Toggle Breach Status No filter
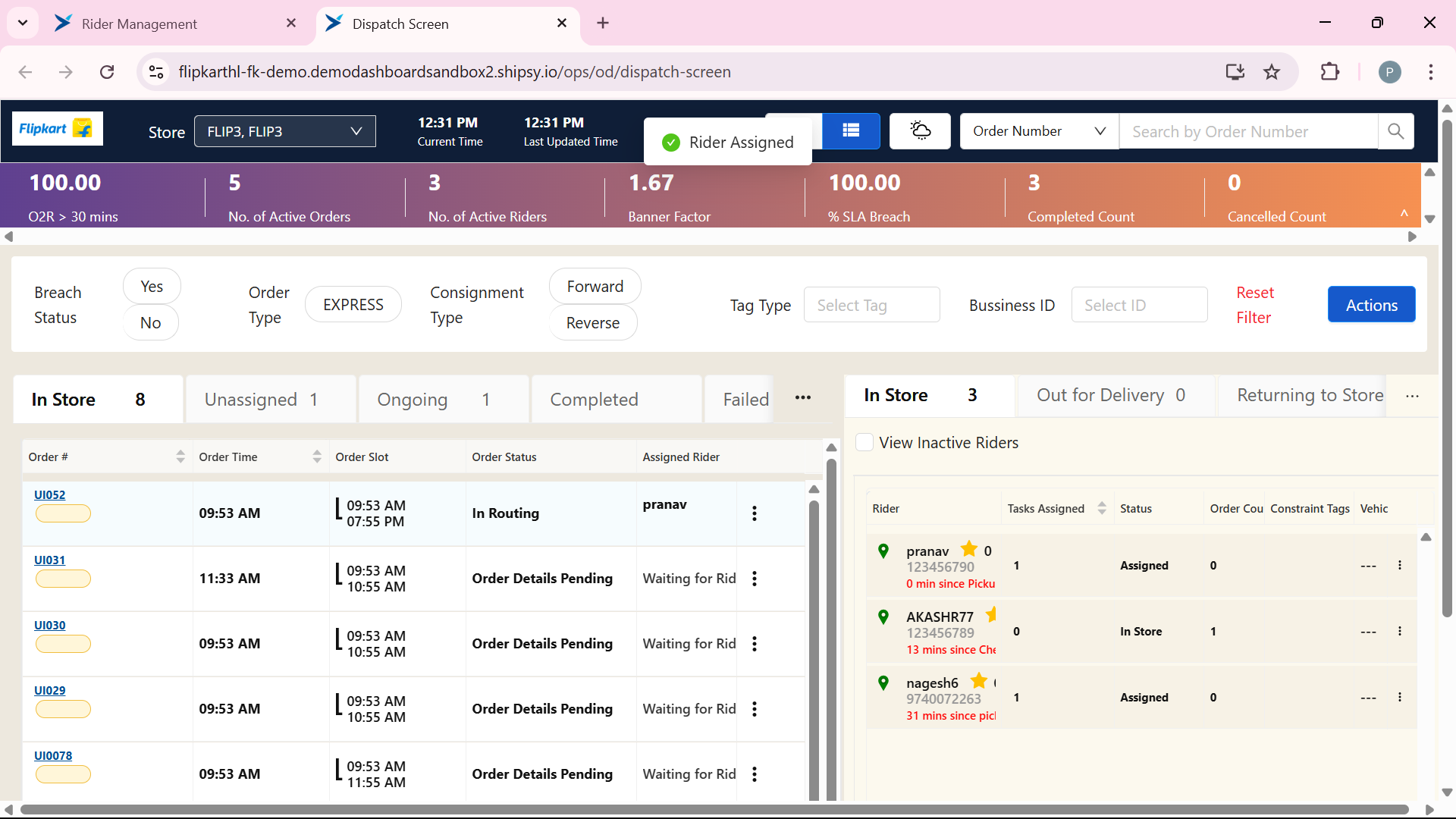The width and height of the screenshot is (1456, 819). pyautogui.click(x=151, y=323)
